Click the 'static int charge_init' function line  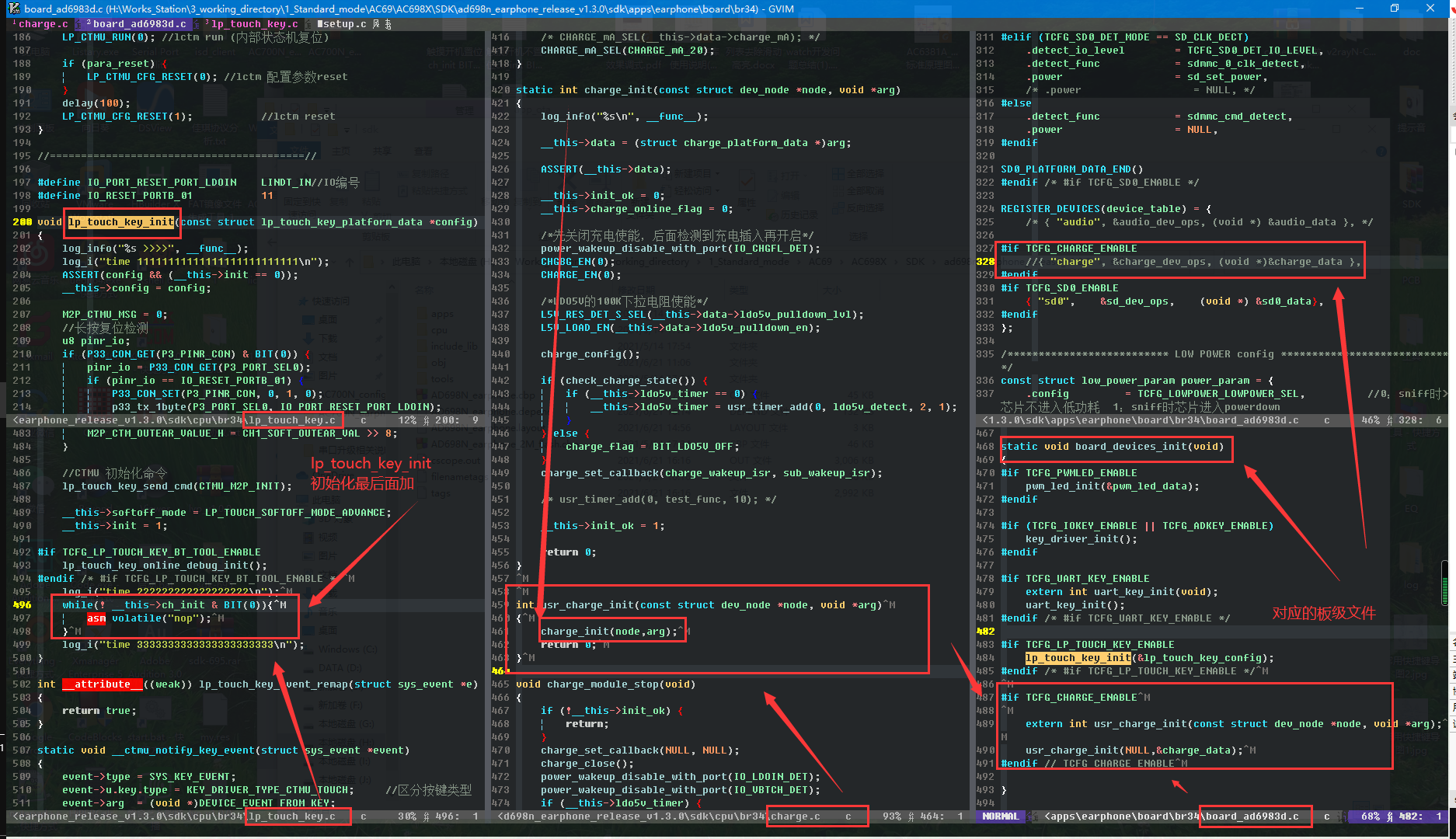tap(708, 90)
